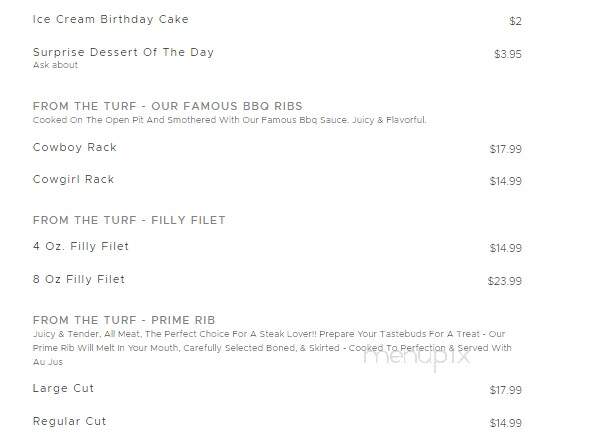Click the Cowboy Rack $17.99 price
Screen dimensions: 596x439
506,149
